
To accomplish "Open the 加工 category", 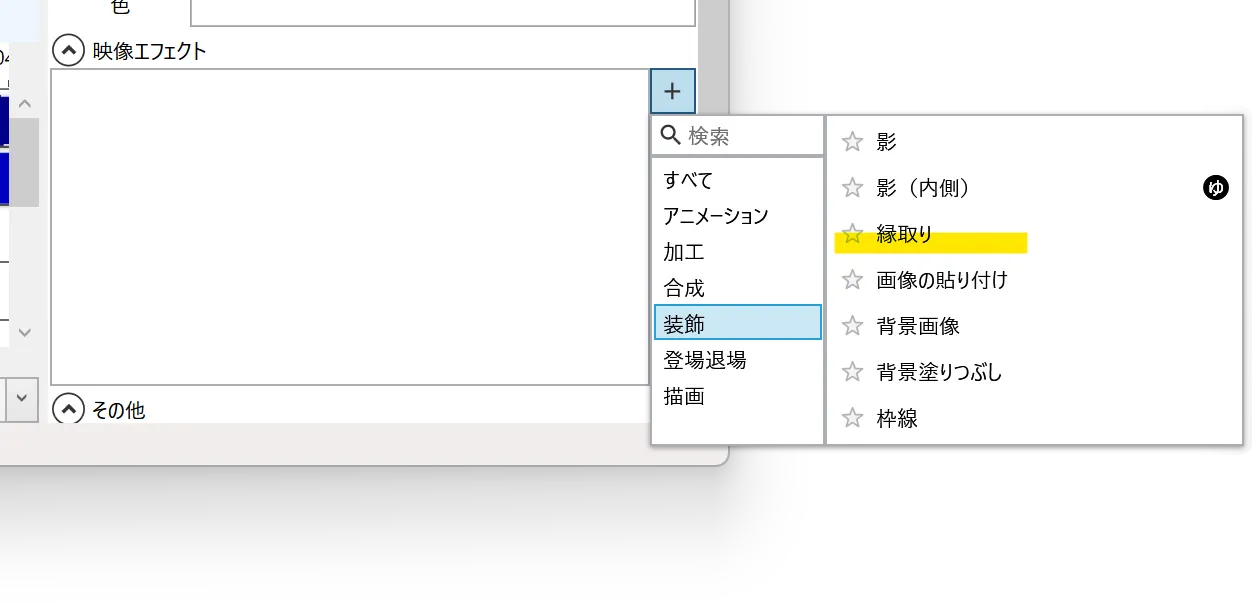I will click(x=738, y=252).
